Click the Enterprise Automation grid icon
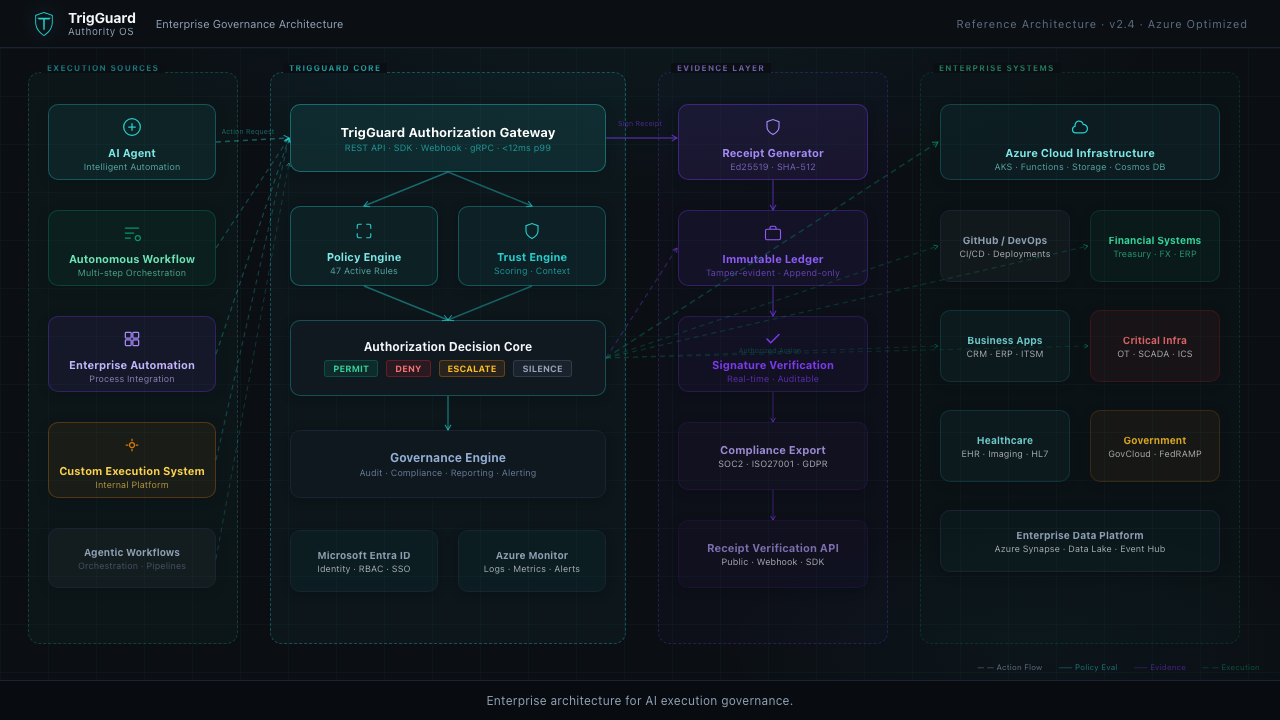1280x720 pixels. 132,339
